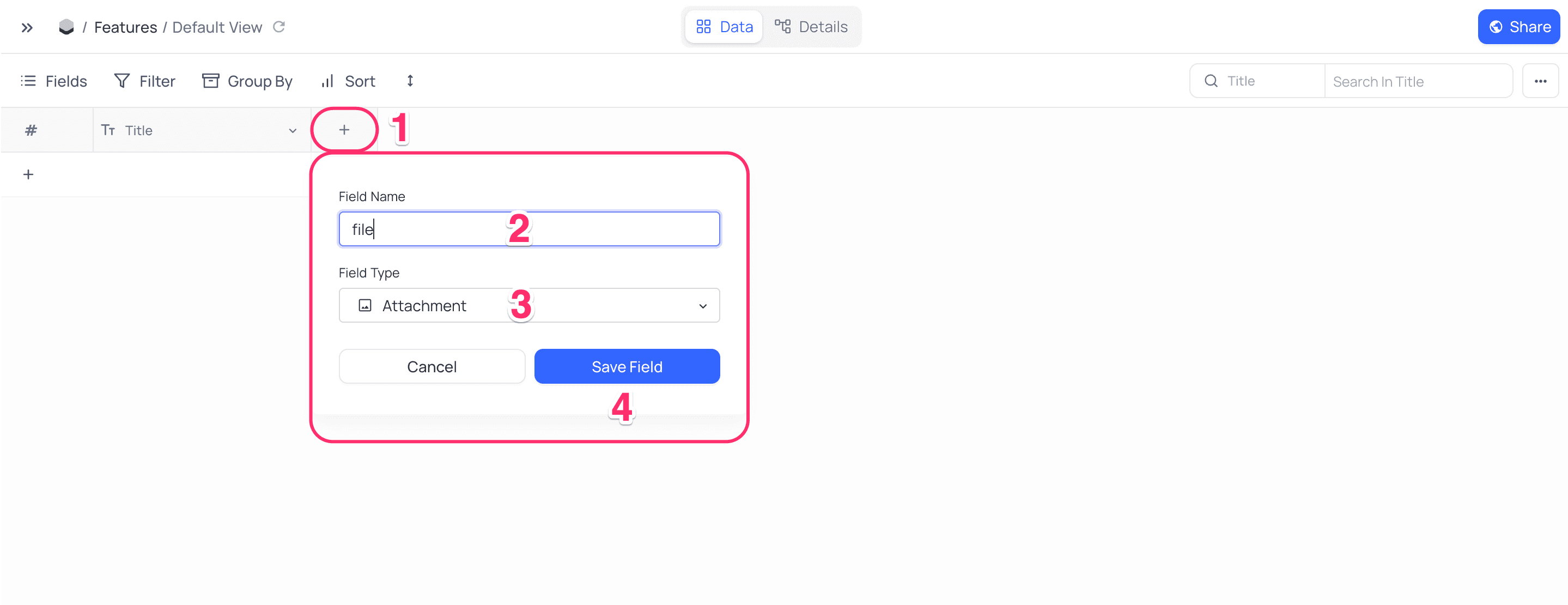Open the Title search field selector
The width and height of the screenshot is (1568, 605).
pyautogui.click(x=1257, y=81)
